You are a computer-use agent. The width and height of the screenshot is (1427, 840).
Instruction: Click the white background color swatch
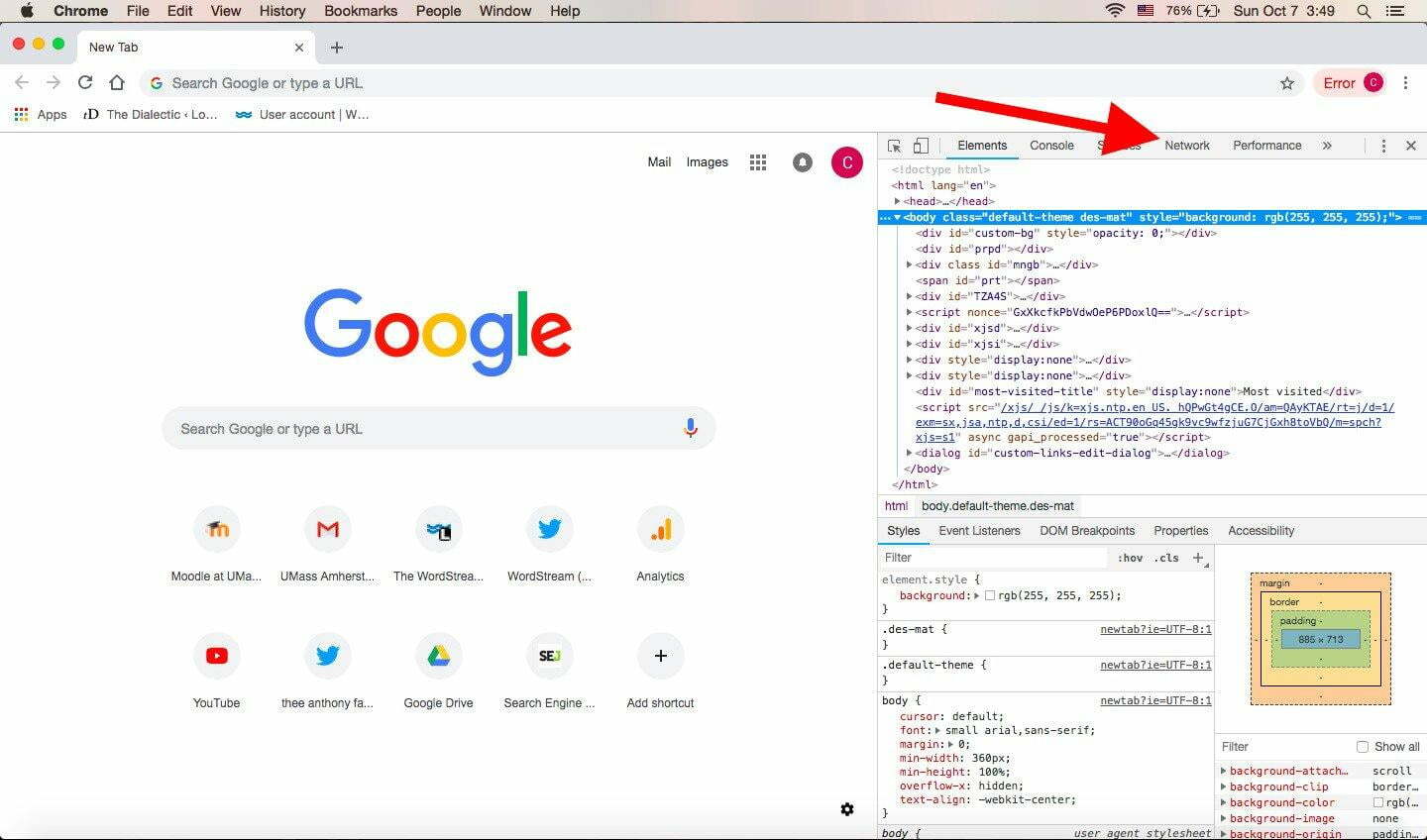pos(990,595)
